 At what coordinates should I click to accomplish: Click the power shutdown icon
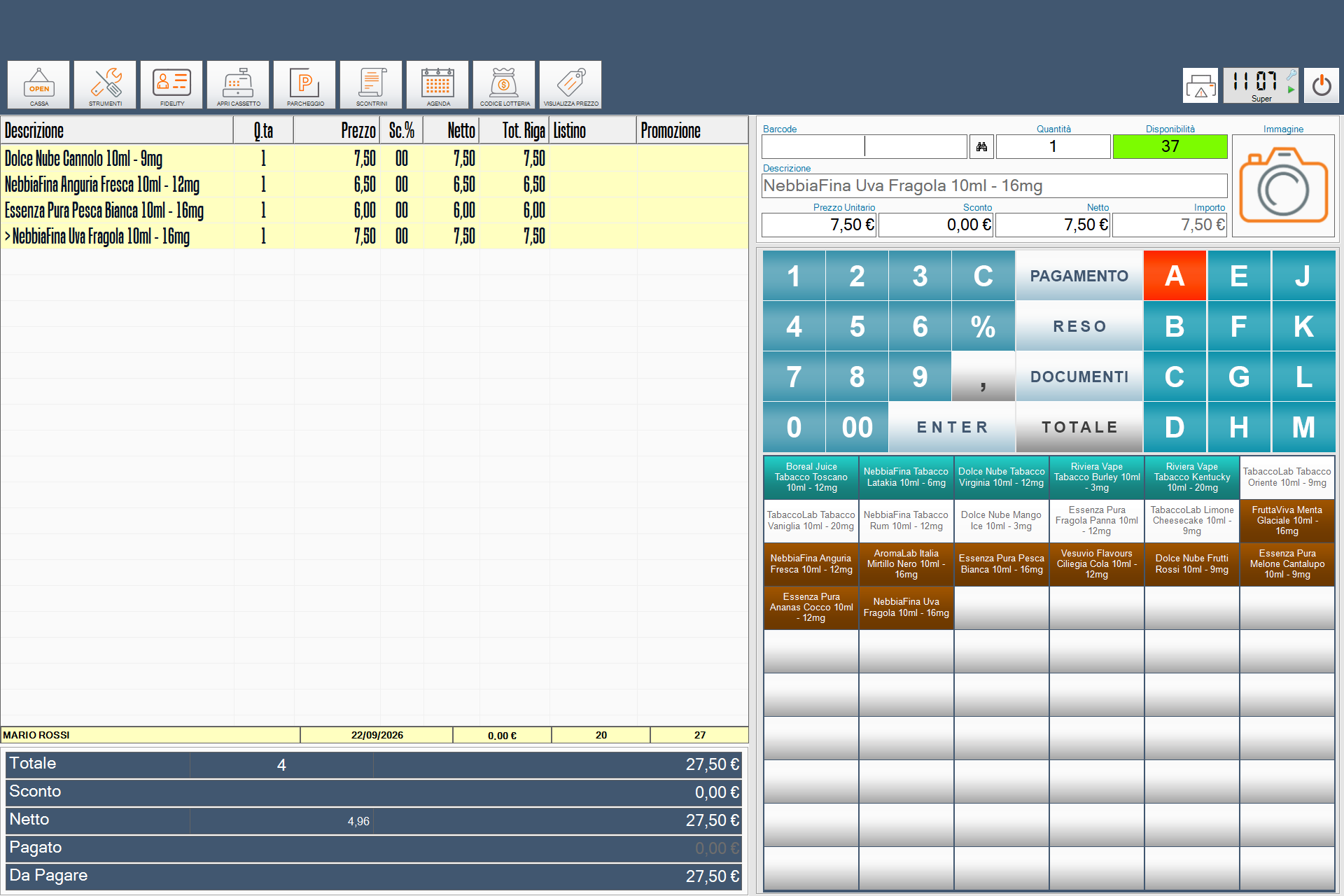coord(1322,85)
